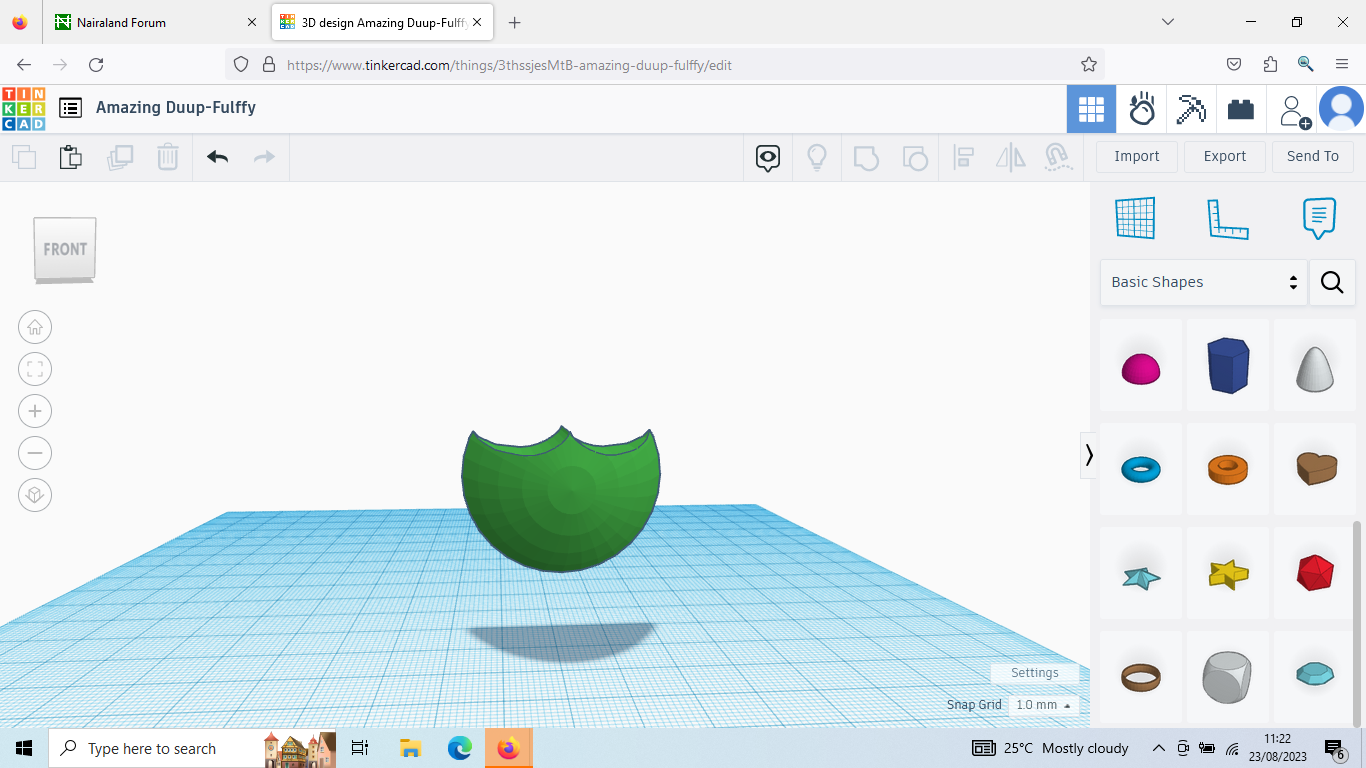The image size is (1366, 768).
Task: Pick the blue Torus shape
Action: (x=1141, y=469)
